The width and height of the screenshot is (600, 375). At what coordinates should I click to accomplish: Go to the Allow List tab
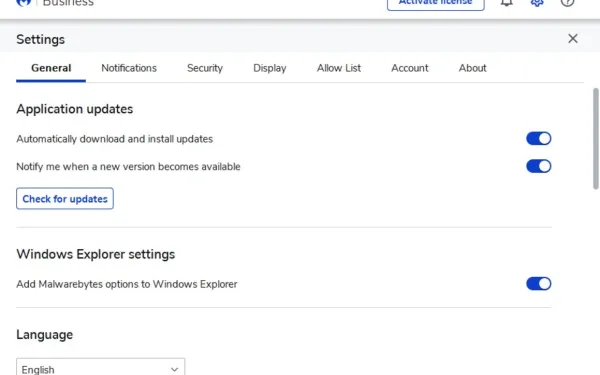click(x=339, y=68)
